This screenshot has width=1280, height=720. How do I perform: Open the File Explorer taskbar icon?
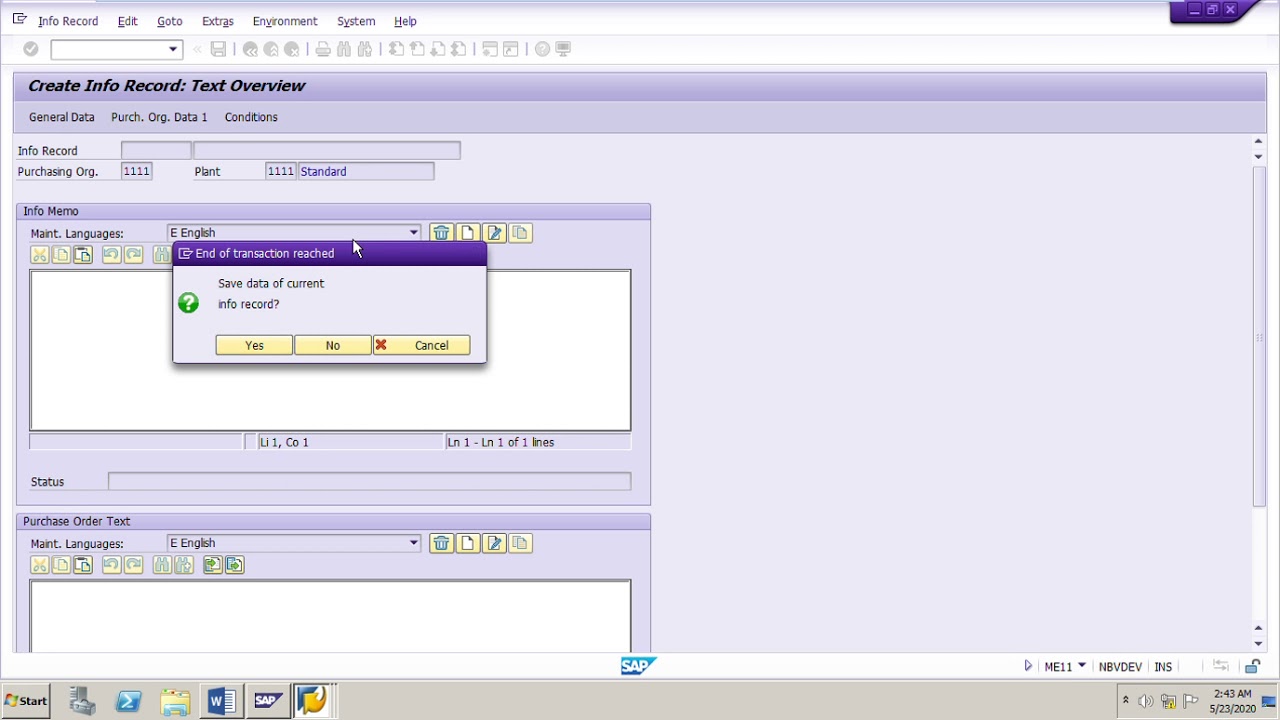pyautogui.click(x=175, y=701)
